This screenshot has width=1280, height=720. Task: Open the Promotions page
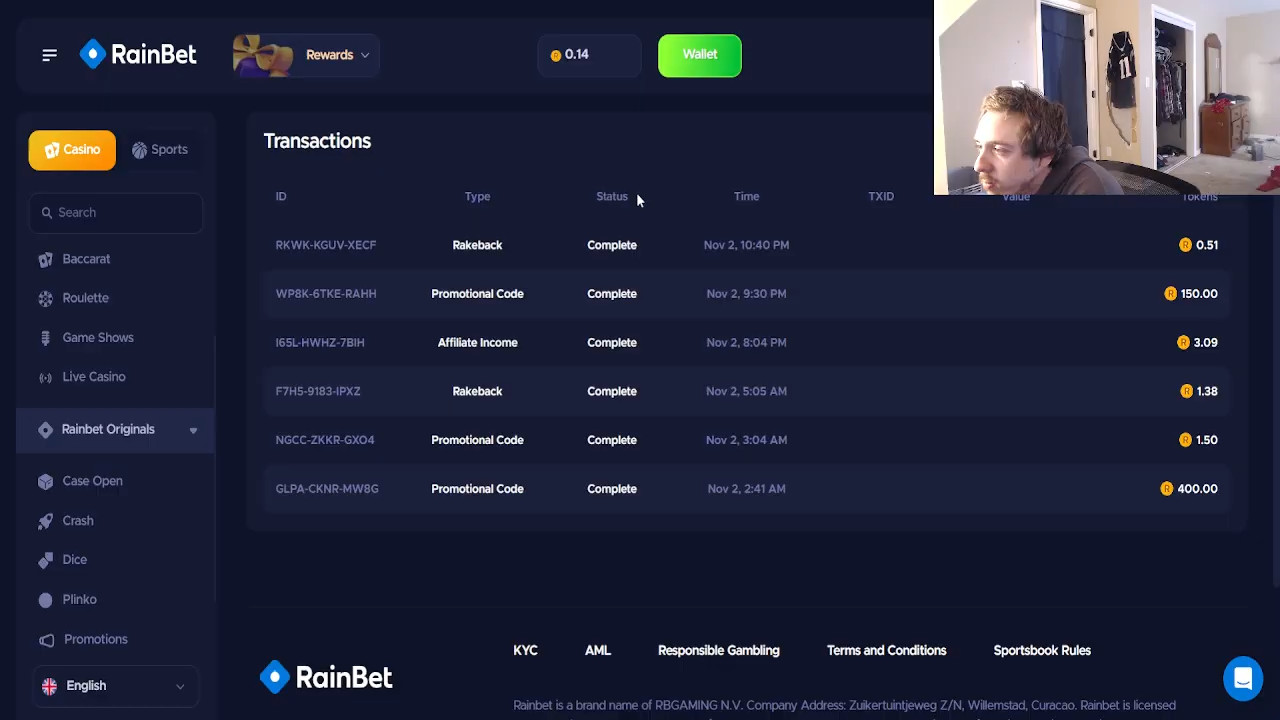click(95, 639)
